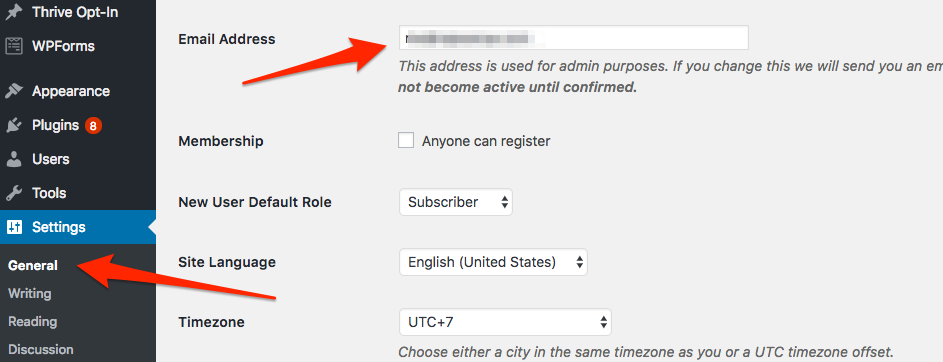Click the Plugins plug icon
The height and width of the screenshot is (362, 943).
point(14,125)
